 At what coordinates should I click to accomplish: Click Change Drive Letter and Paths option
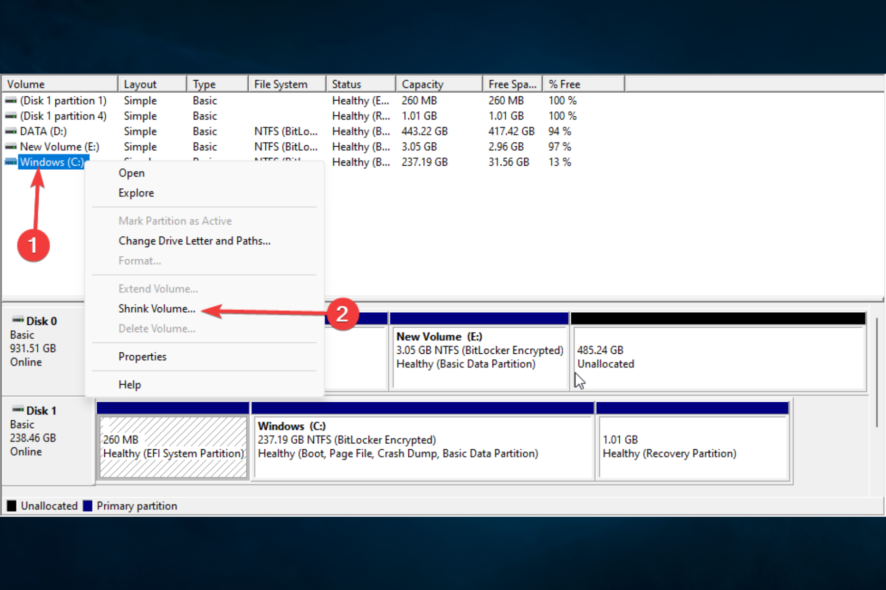[x=194, y=240]
